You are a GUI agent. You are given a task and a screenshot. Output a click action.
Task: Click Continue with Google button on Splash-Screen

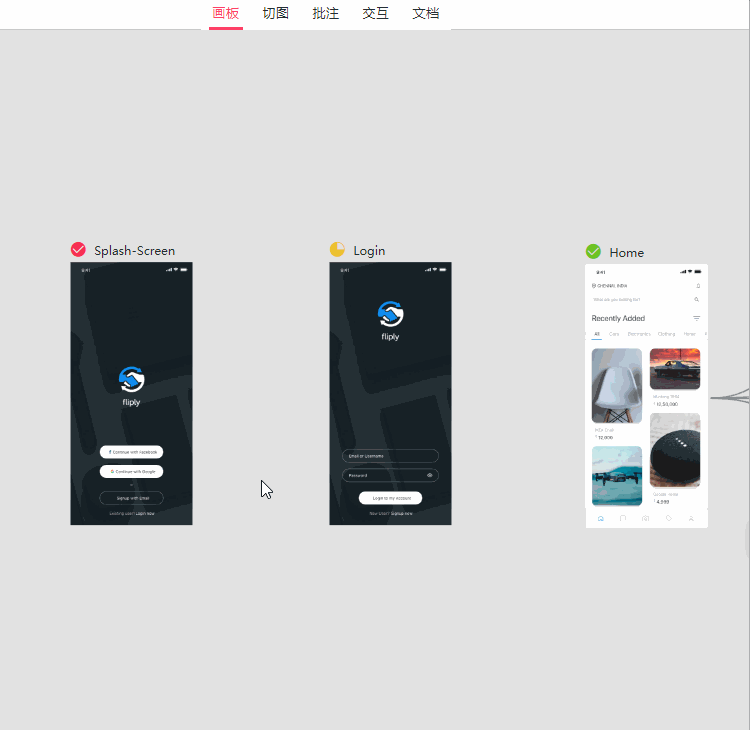point(132,472)
